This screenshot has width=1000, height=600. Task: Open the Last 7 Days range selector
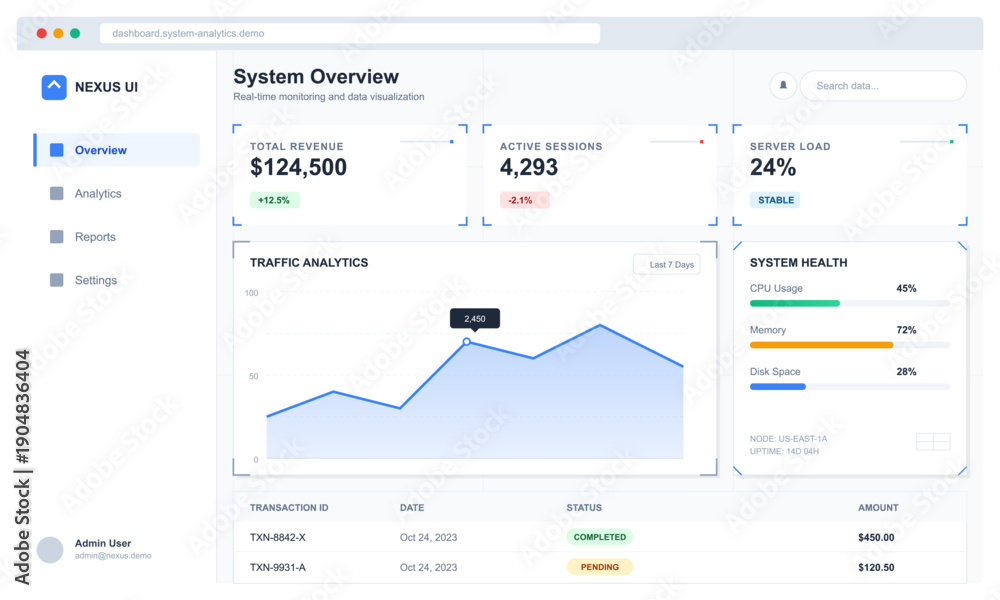(667, 265)
